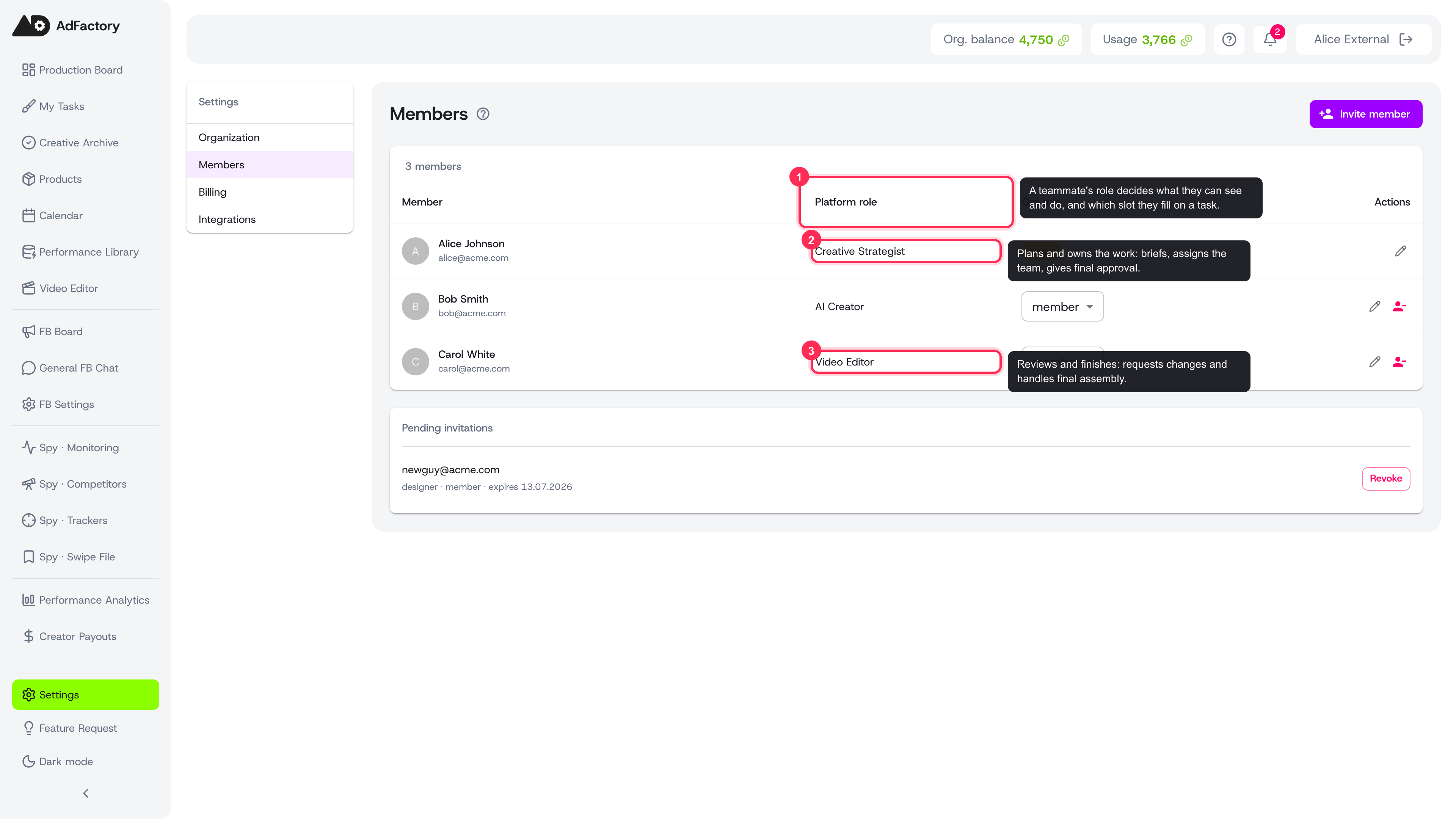Click Usage 3,766 widget

point(1147,39)
